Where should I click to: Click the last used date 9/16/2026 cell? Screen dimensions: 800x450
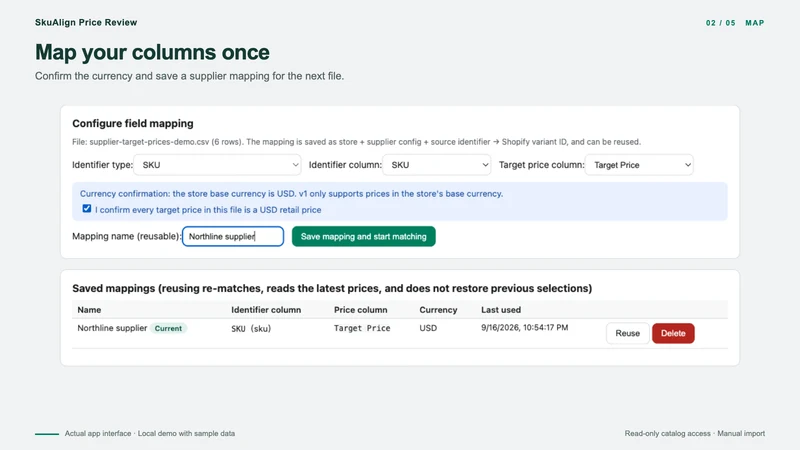click(524, 328)
